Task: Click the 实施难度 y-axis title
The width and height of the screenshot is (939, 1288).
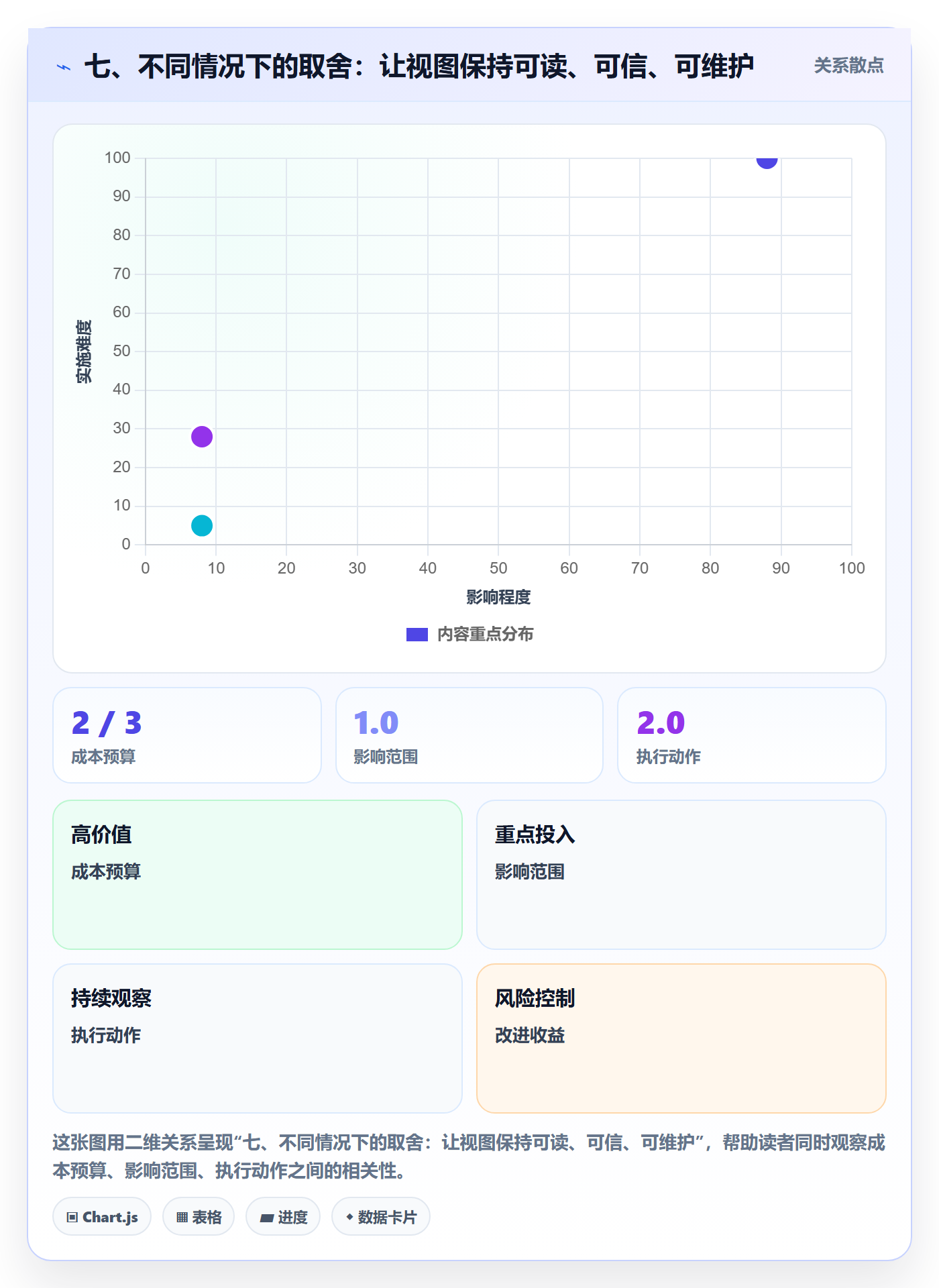Action: [x=84, y=352]
